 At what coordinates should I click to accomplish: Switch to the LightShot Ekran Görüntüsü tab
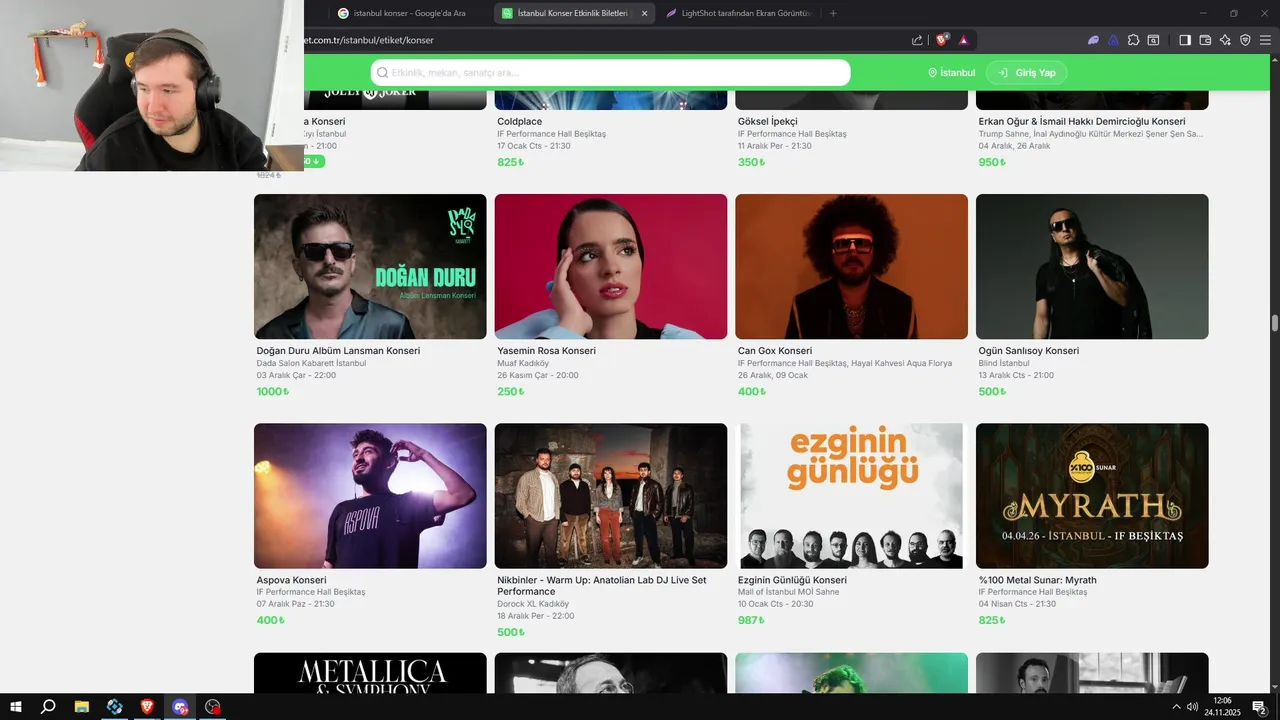pyautogui.click(x=740, y=13)
